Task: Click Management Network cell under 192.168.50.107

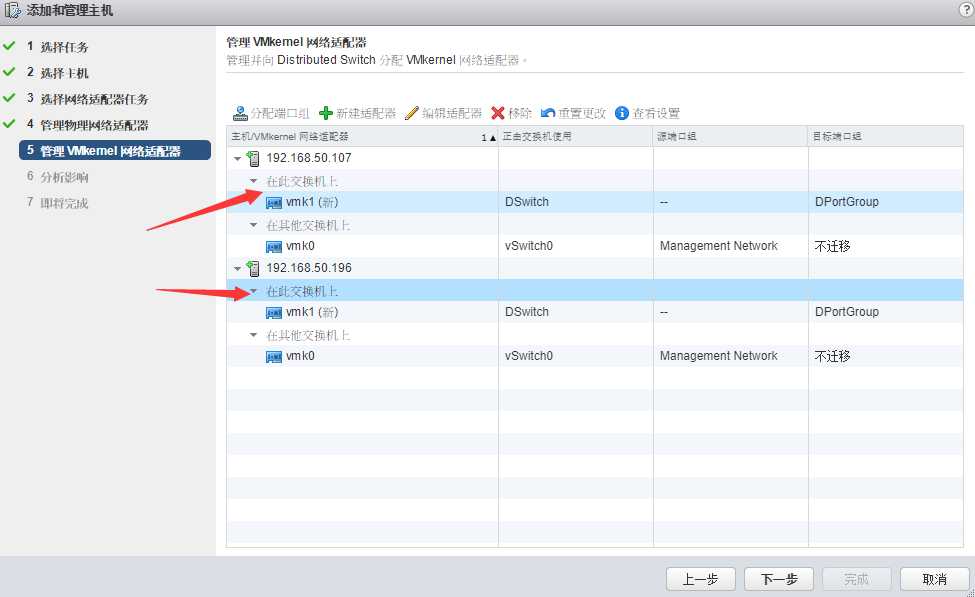Action: pos(719,246)
